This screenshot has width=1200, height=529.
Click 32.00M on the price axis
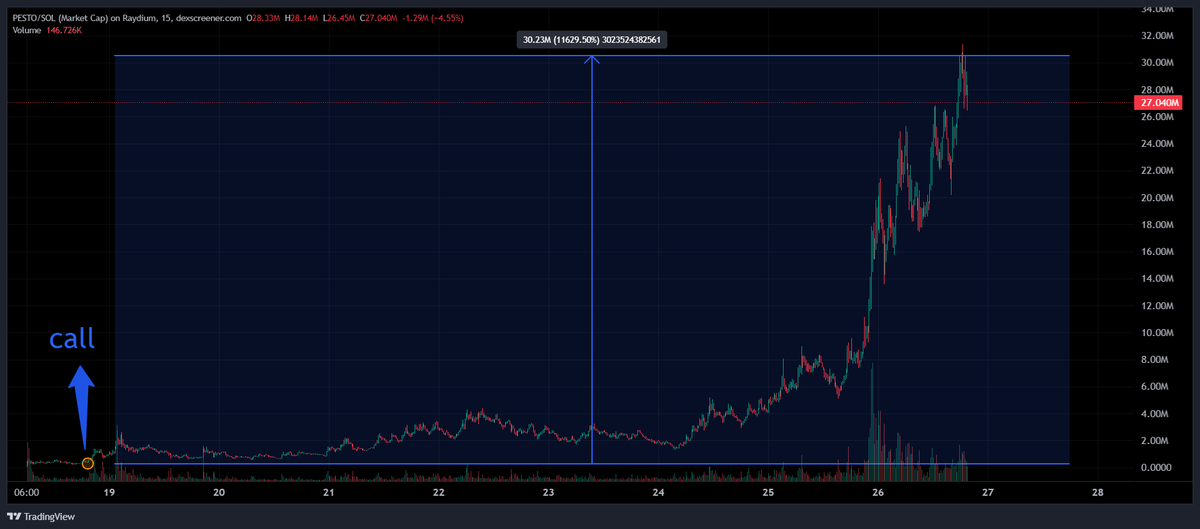1156,36
